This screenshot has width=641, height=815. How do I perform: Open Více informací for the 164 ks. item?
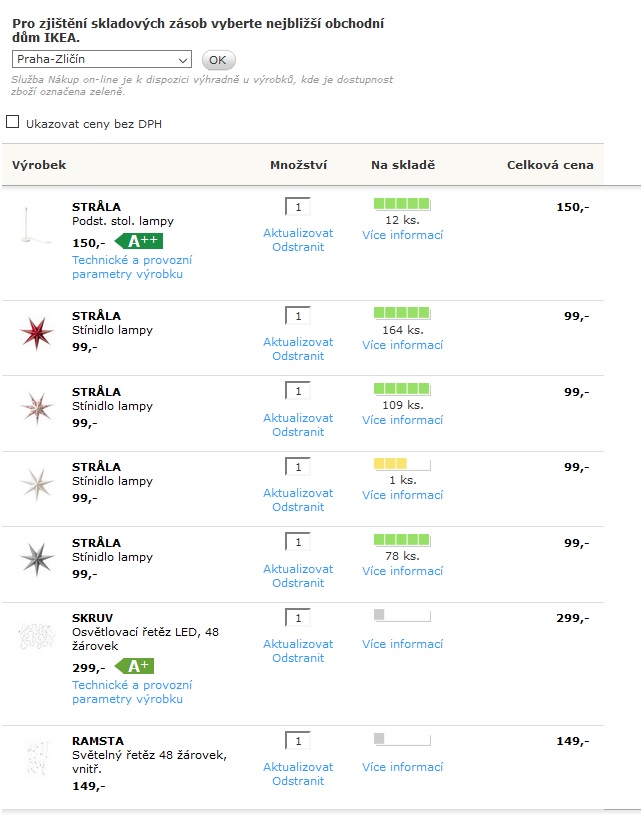click(402, 345)
